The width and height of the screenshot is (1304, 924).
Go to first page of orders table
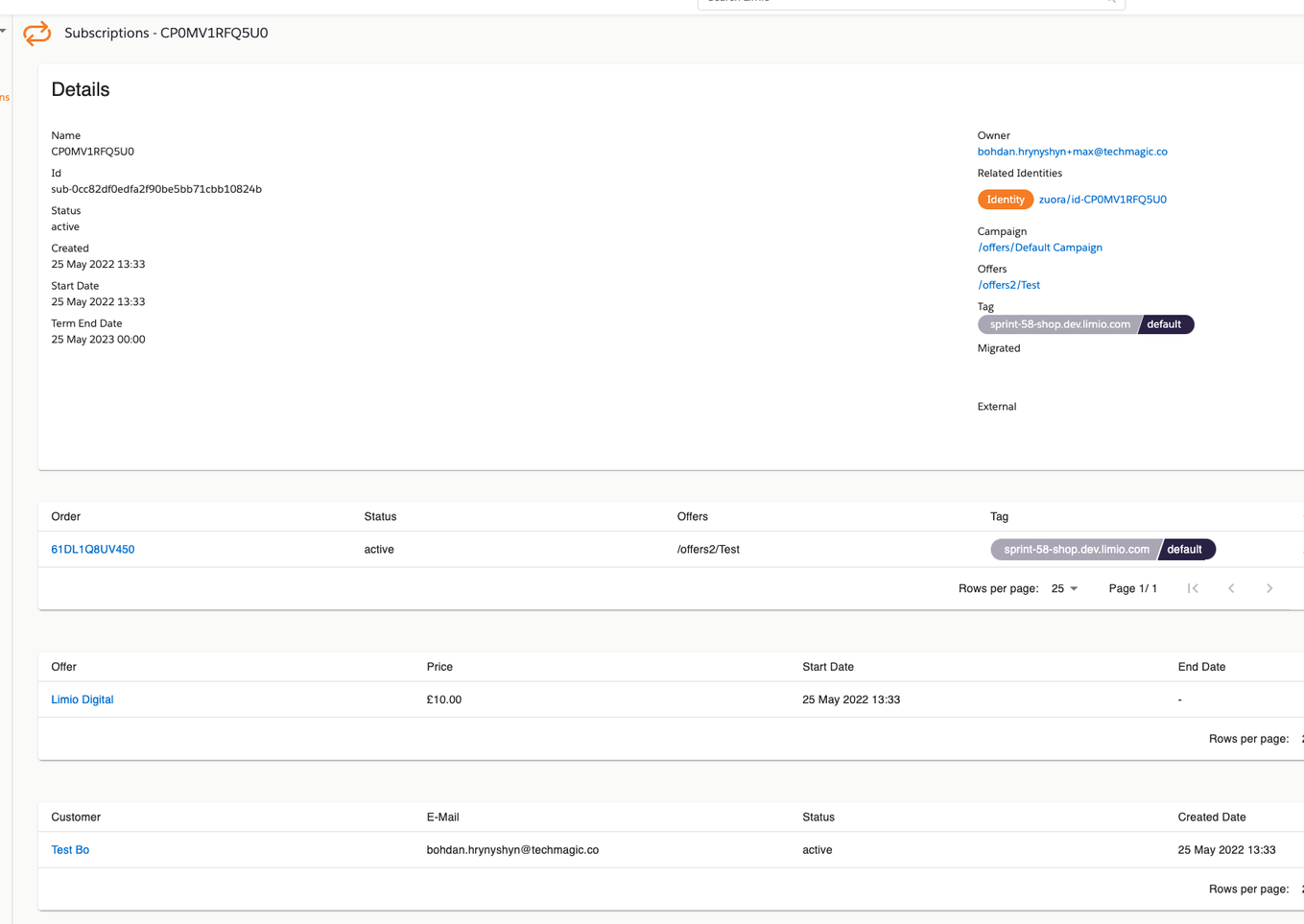pos(1193,588)
